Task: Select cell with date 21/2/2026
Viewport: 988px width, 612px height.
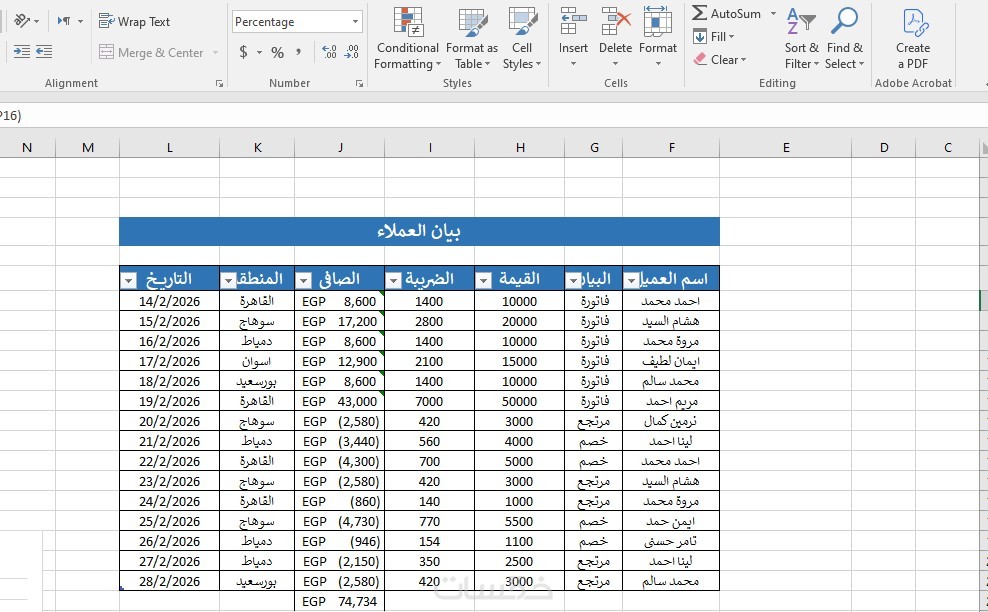Action: pyautogui.click(x=169, y=441)
